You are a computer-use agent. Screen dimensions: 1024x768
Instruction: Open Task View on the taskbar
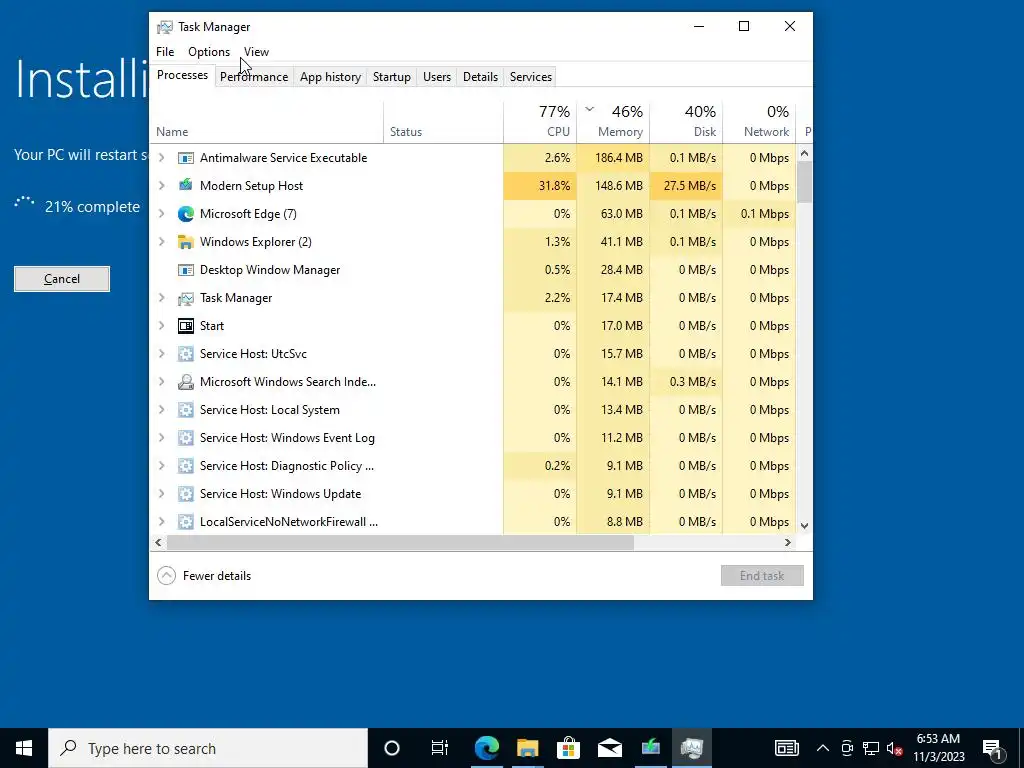440,748
